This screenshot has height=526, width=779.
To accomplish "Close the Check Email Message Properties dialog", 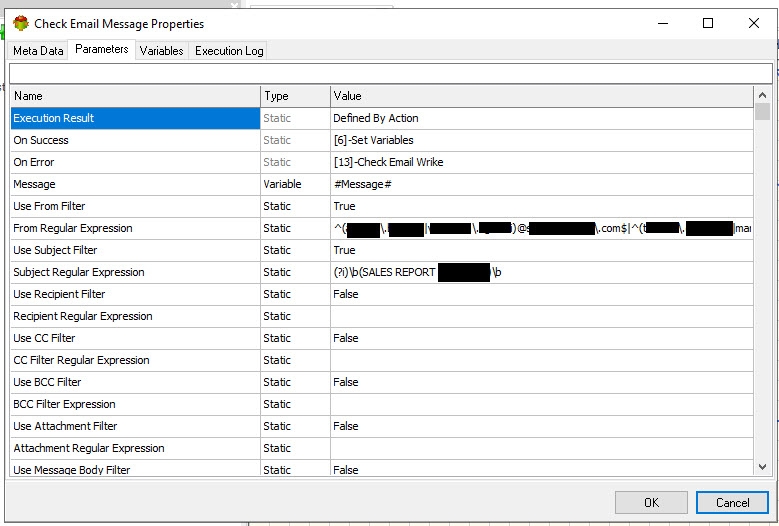I will point(754,23).
